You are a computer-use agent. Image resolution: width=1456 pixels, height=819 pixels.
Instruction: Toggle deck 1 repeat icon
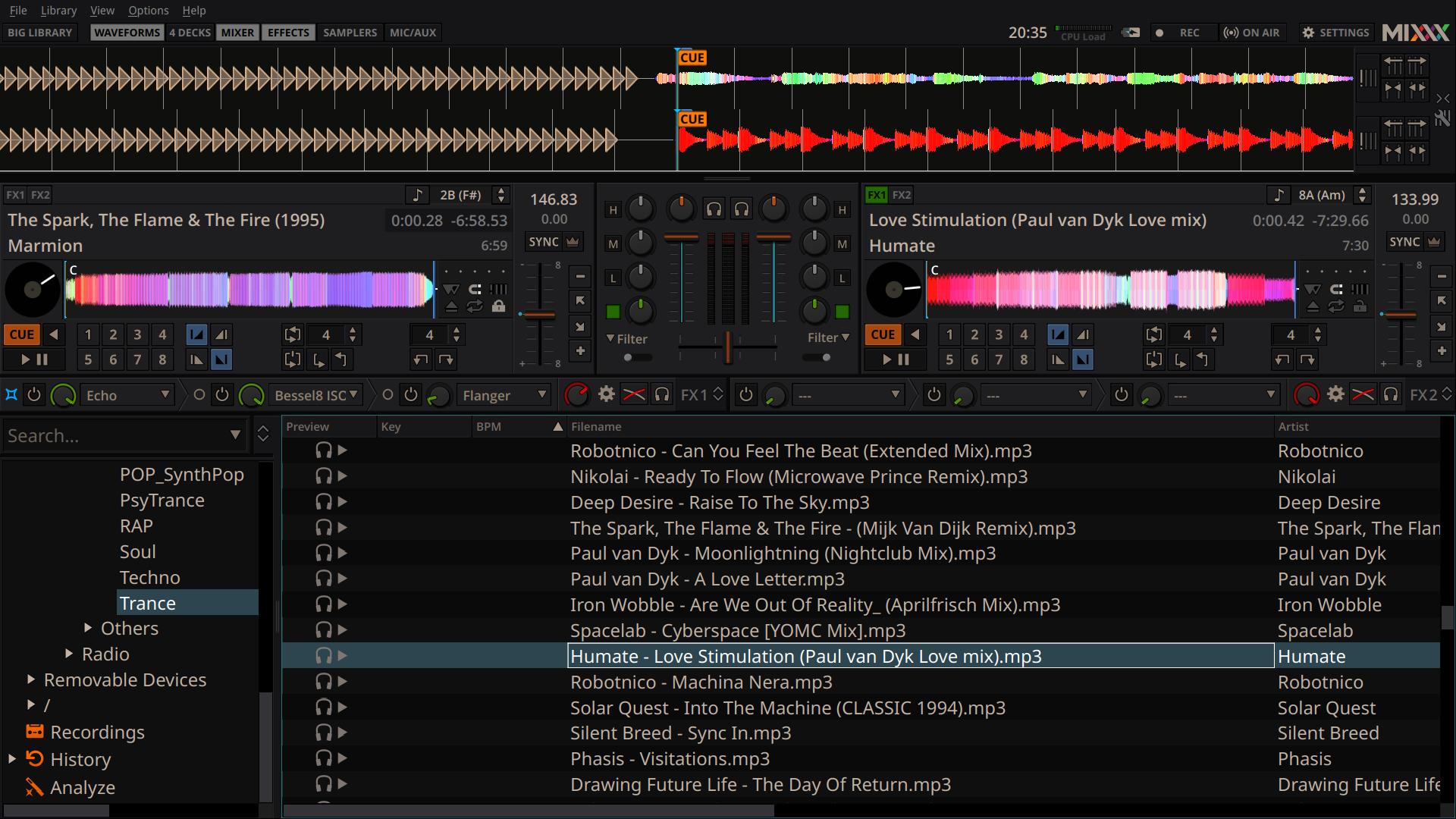(475, 306)
